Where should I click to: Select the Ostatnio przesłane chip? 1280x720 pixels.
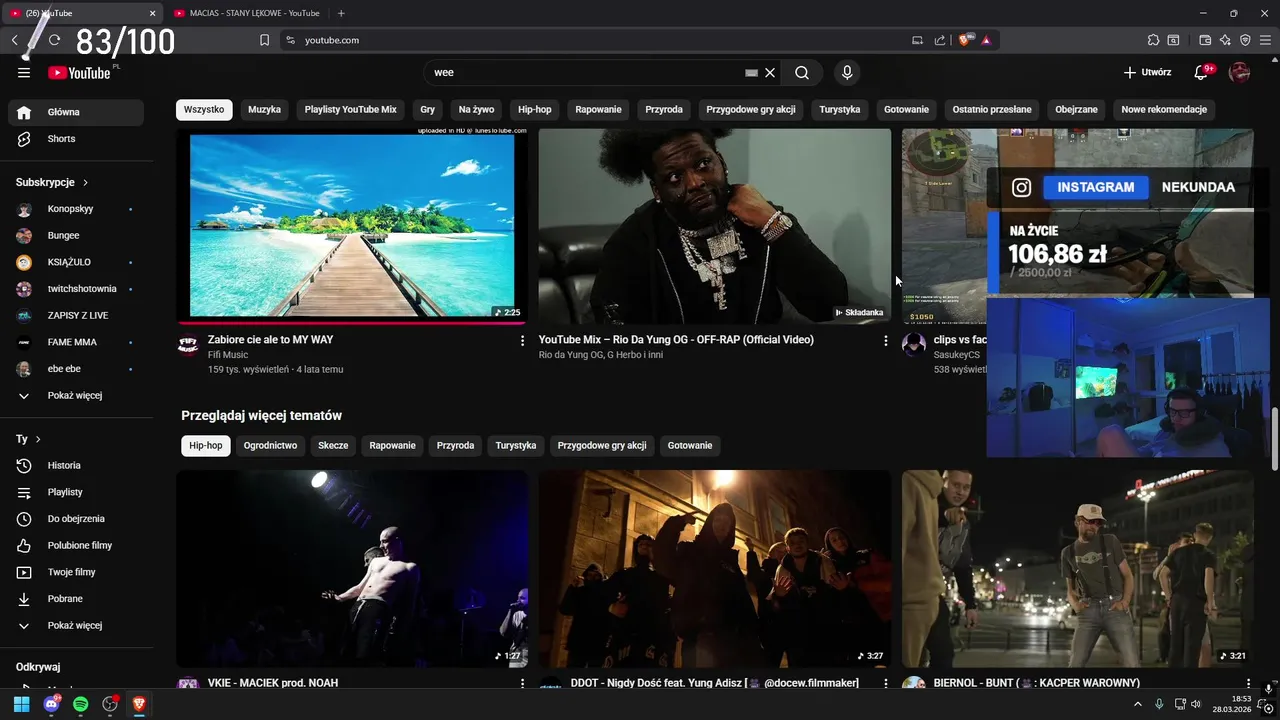pyautogui.click(x=992, y=109)
